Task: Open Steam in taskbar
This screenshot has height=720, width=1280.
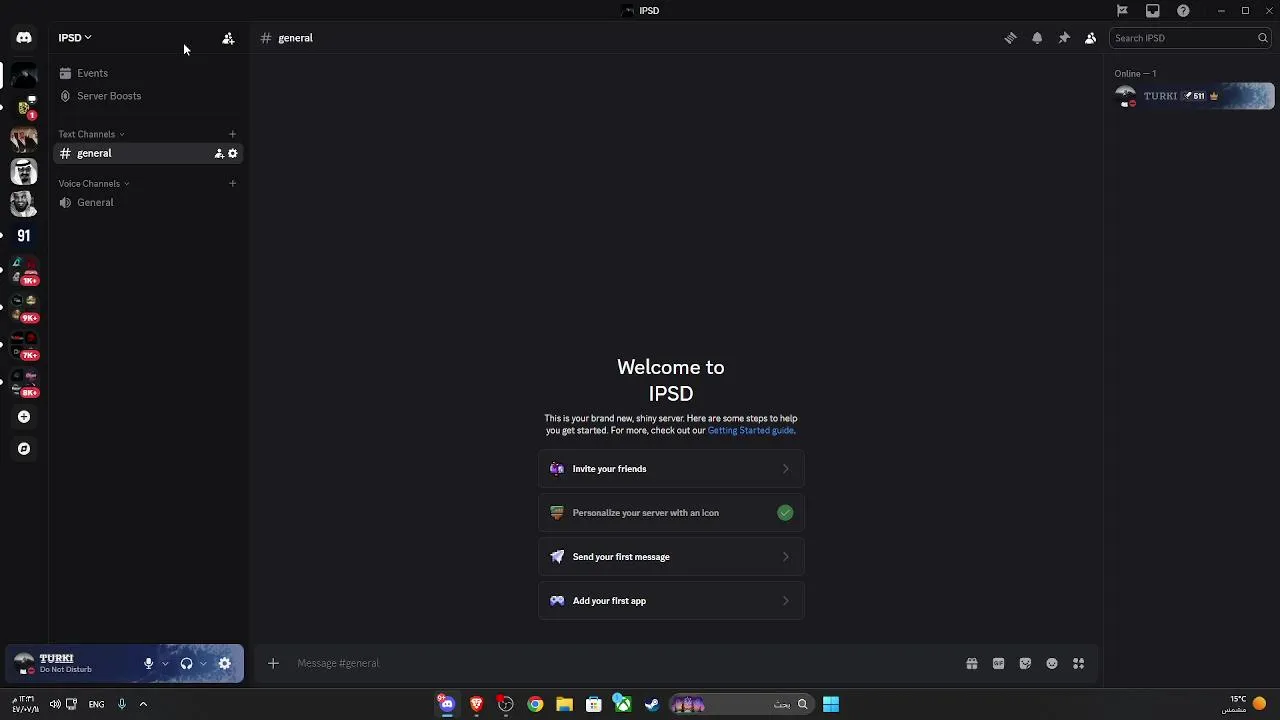Action: (652, 705)
